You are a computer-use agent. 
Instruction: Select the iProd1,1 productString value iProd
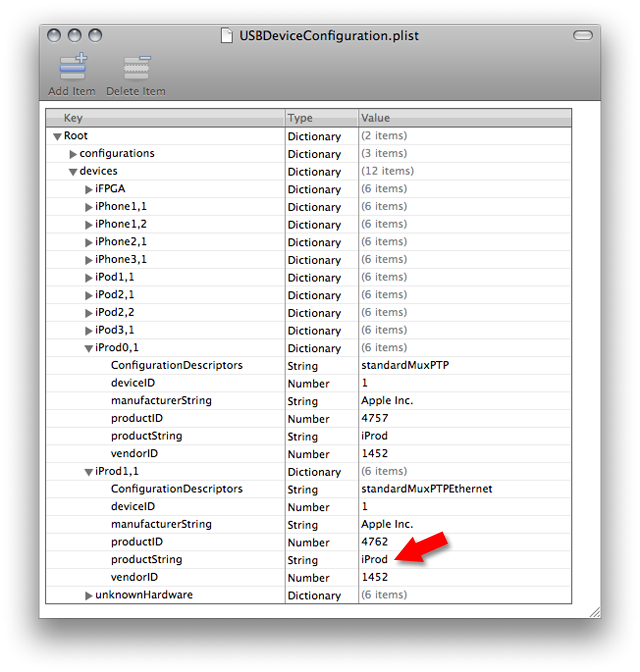click(x=374, y=560)
